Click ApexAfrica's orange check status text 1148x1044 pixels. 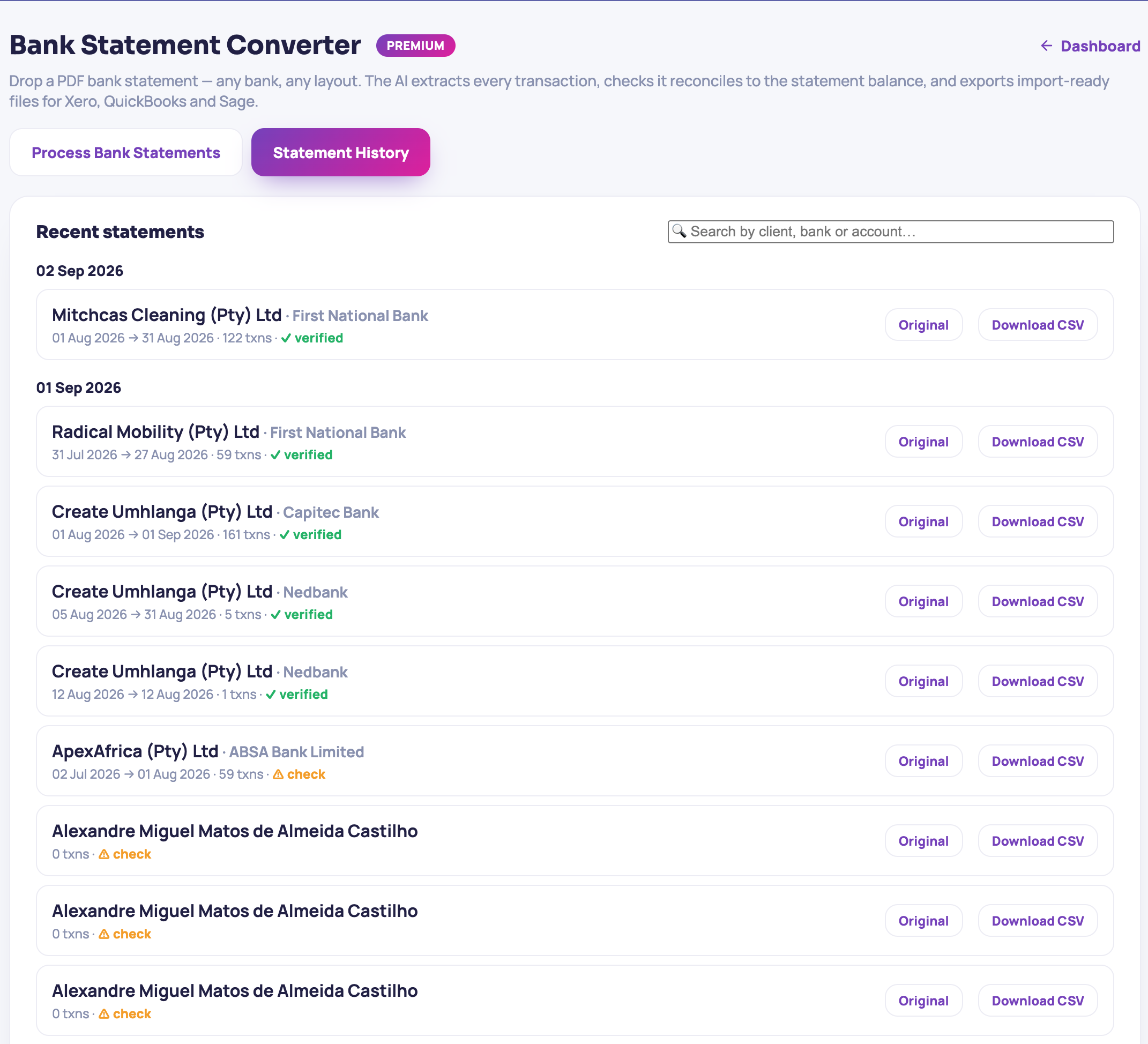[x=306, y=774]
